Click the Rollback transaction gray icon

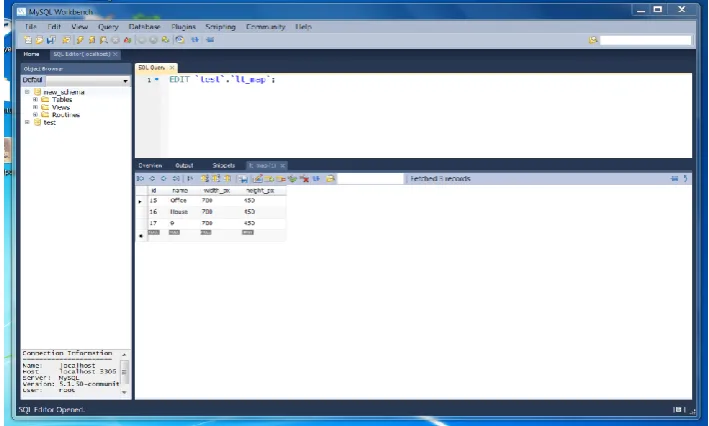[x=153, y=40]
